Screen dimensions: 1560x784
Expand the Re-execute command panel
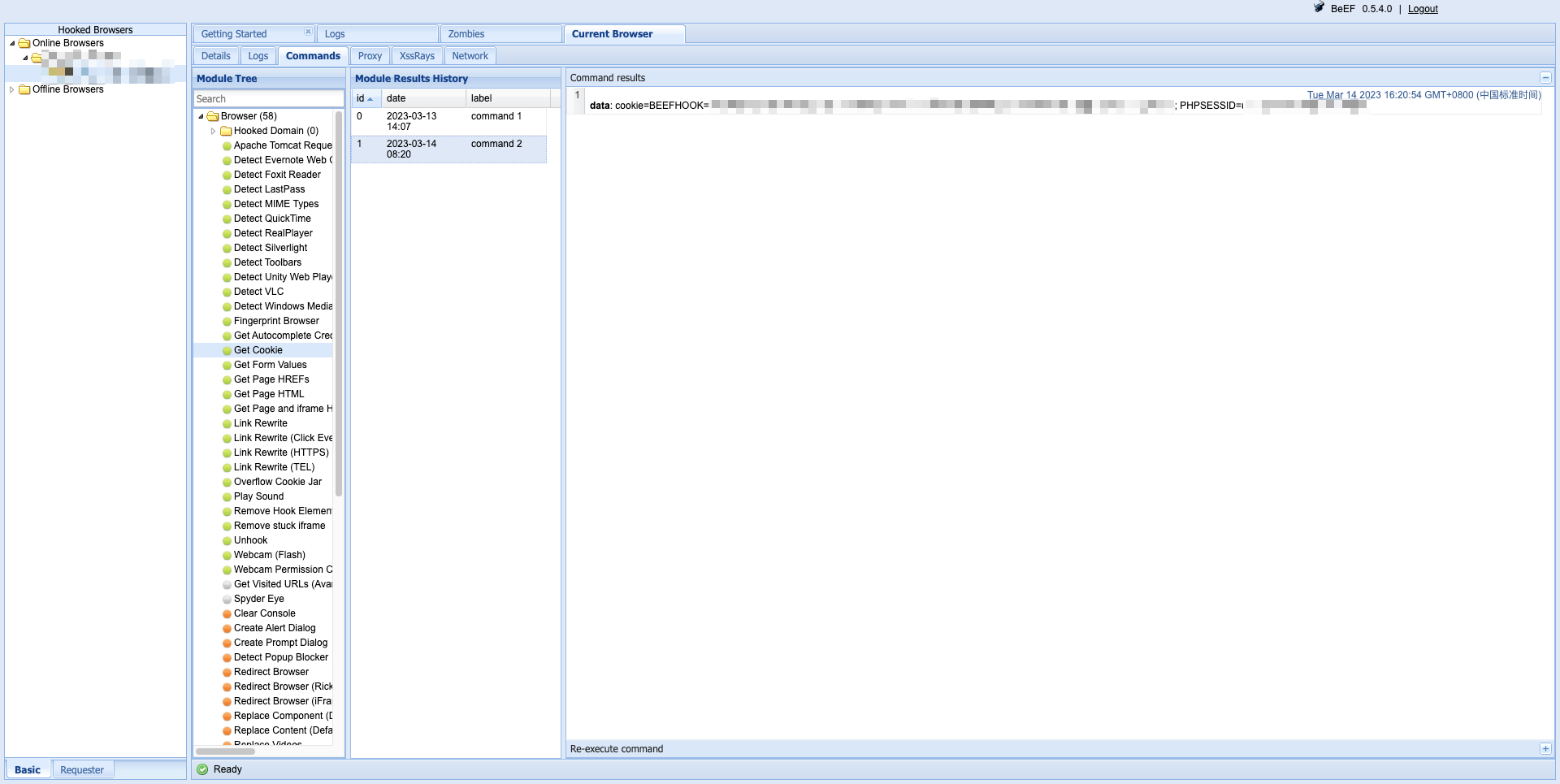click(x=1545, y=749)
